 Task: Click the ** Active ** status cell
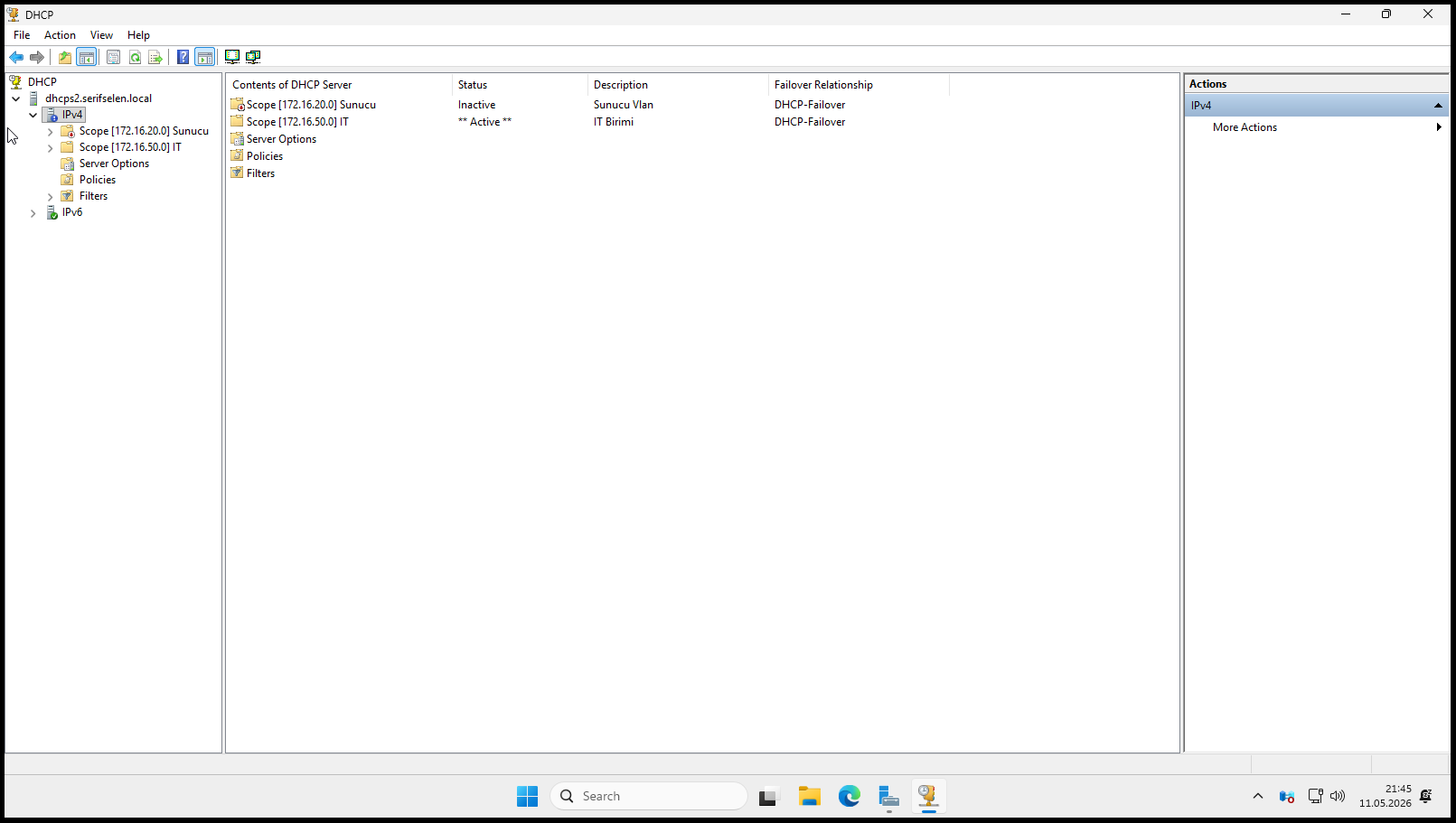pos(484,122)
